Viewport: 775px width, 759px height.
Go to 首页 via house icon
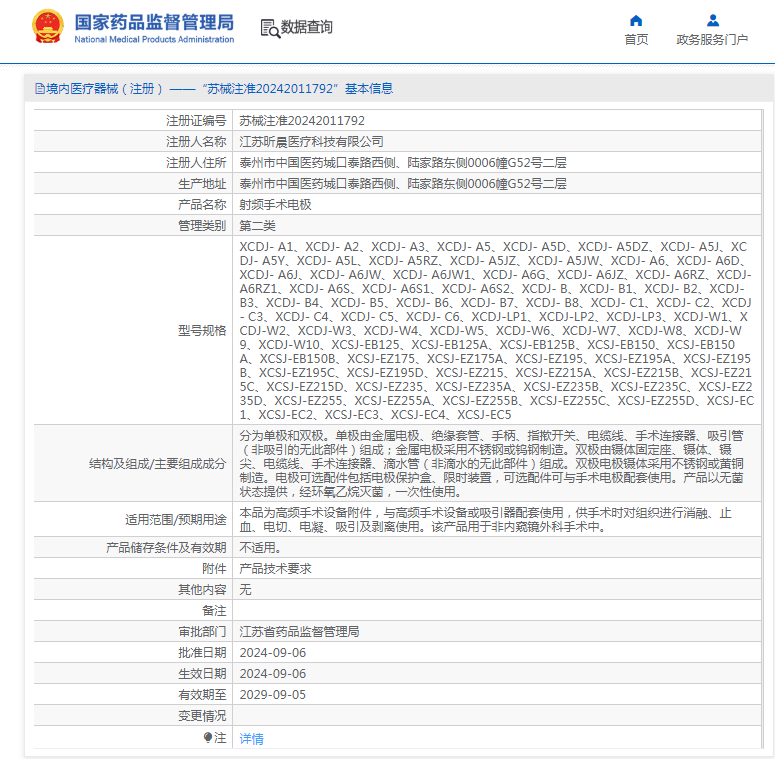tap(636, 20)
